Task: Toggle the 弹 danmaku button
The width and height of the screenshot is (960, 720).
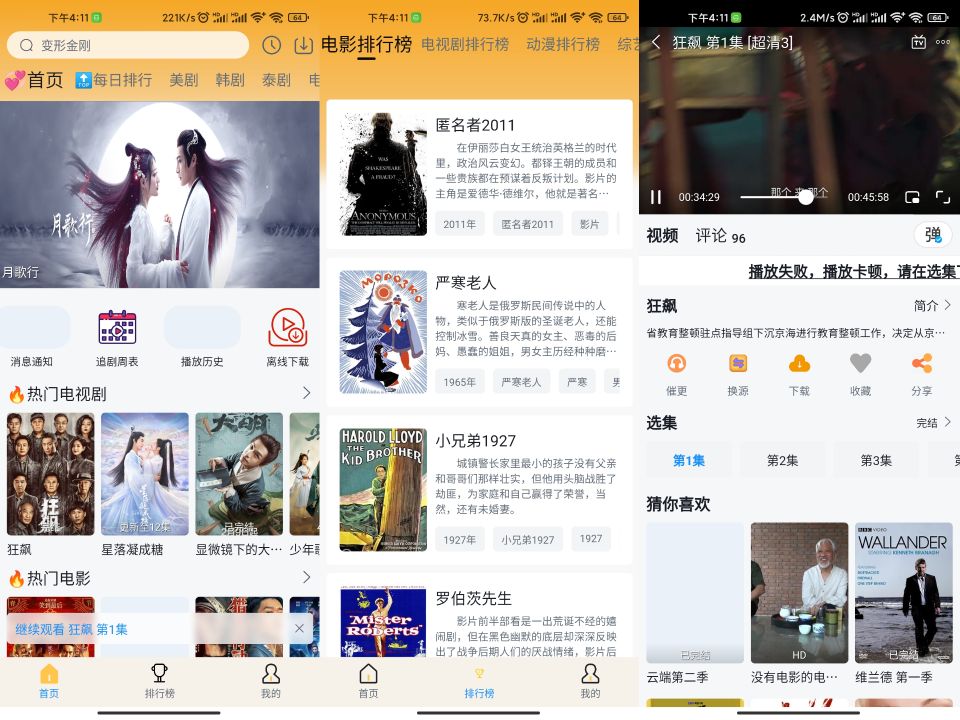Action: tap(932, 235)
